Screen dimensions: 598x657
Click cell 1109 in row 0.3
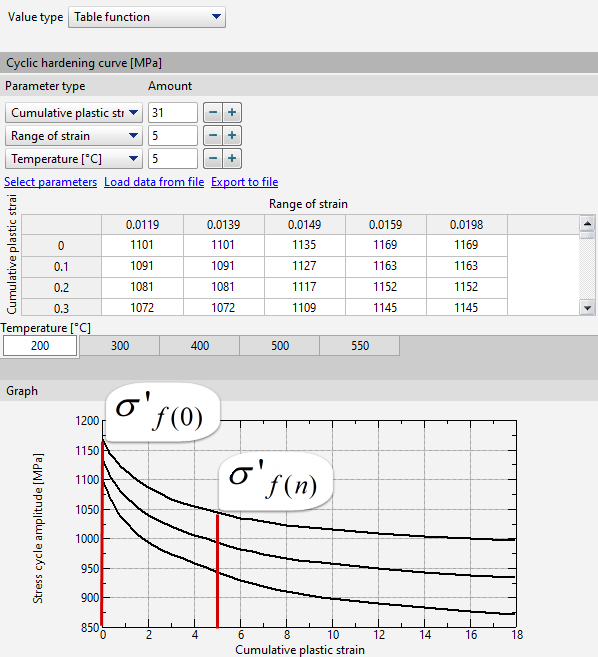304,308
